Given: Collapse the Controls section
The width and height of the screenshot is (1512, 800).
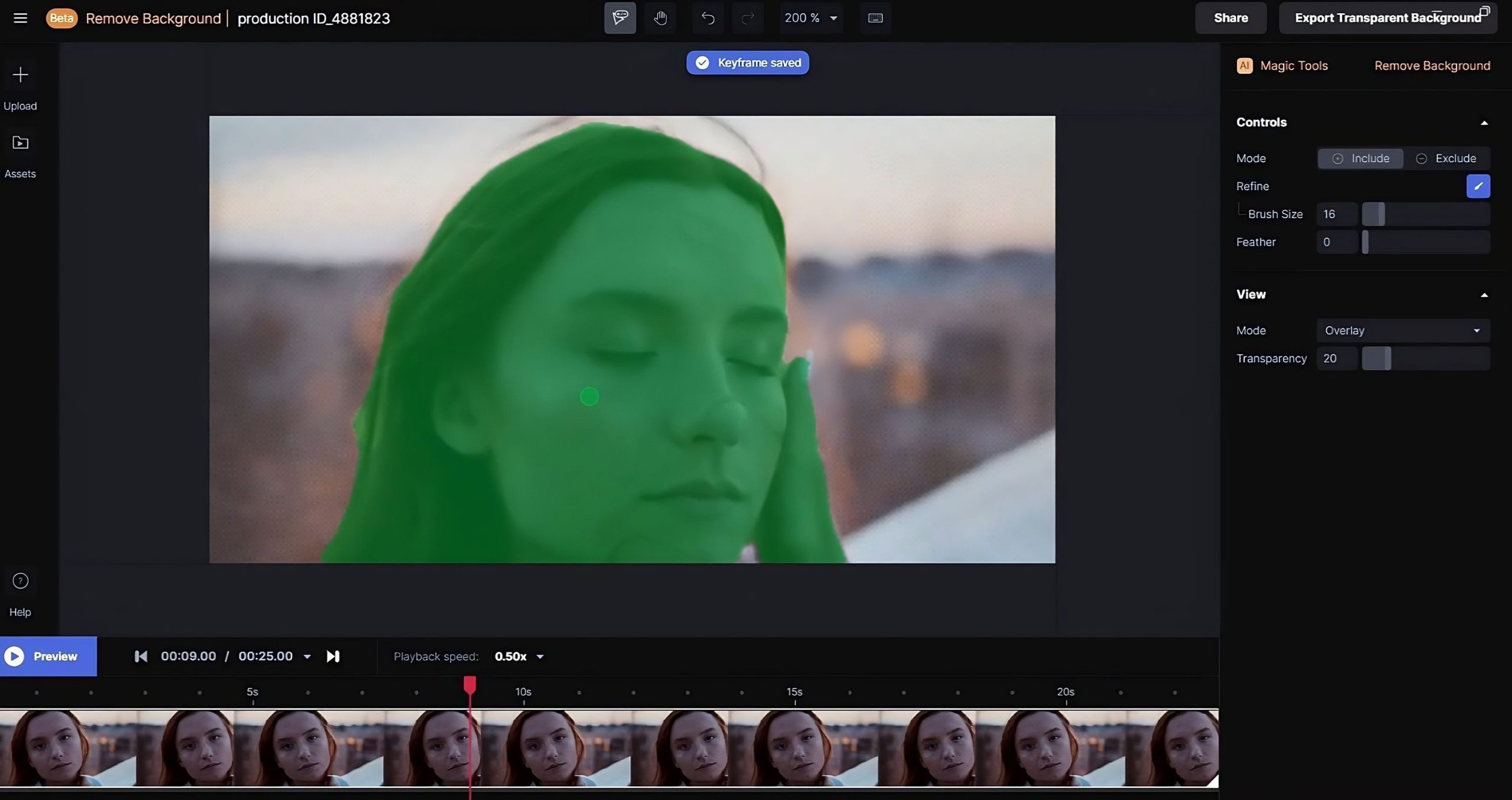Looking at the screenshot, I should [x=1484, y=123].
